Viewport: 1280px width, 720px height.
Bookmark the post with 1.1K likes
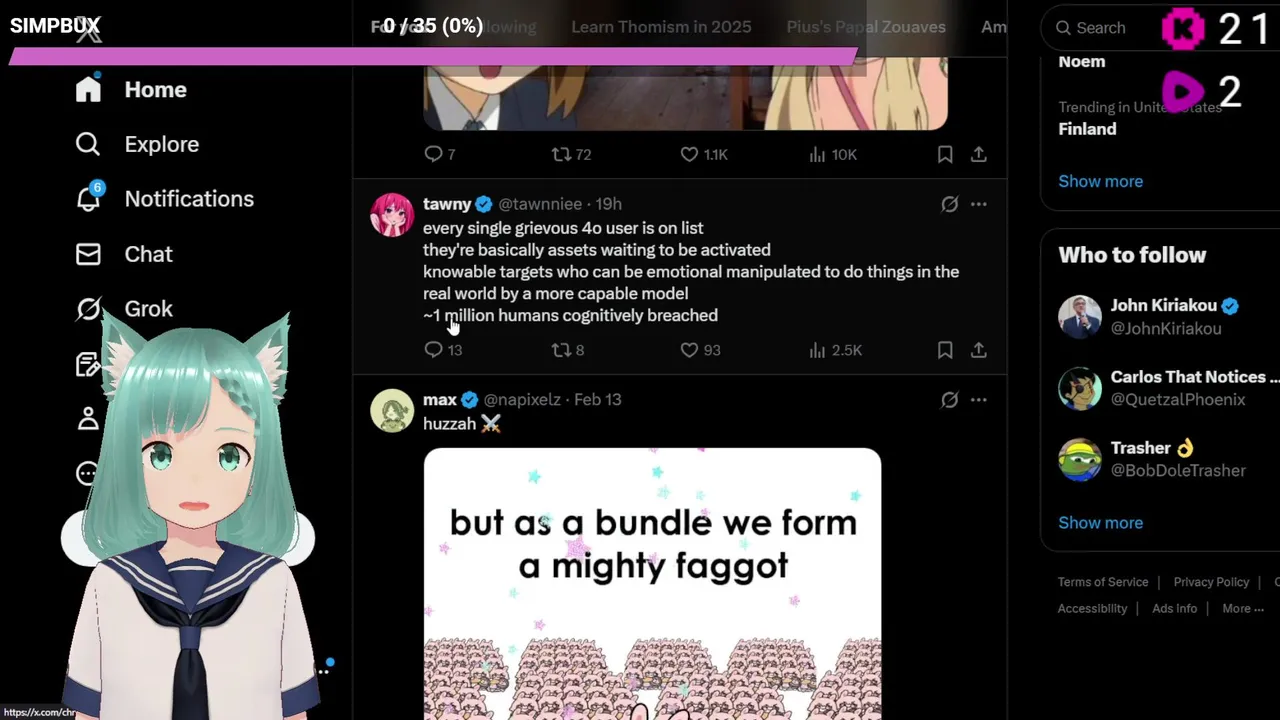pos(945,154)
